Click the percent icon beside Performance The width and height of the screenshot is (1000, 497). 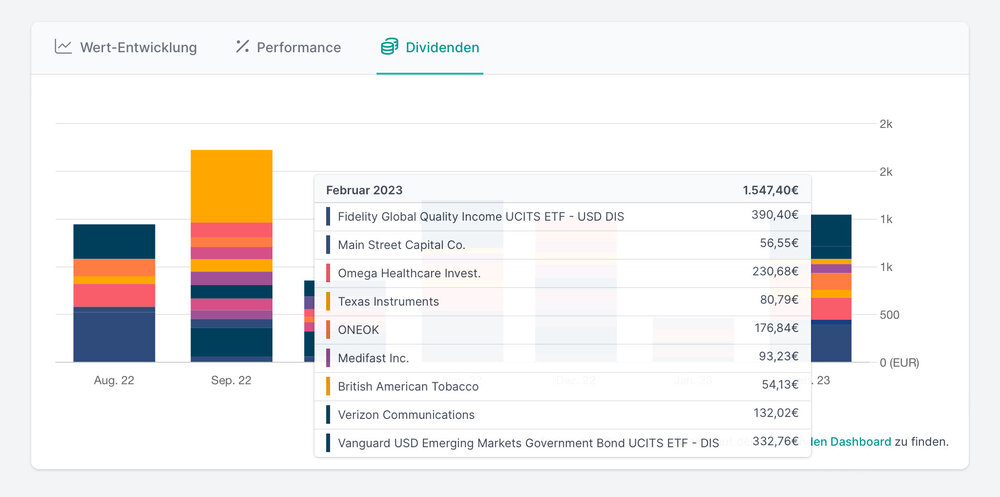coord(242,47)
